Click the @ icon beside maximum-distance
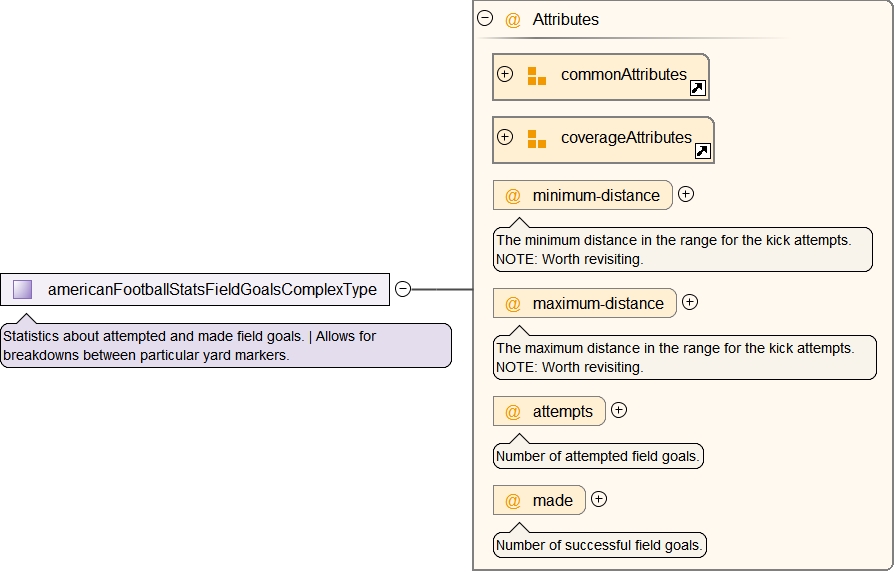The width and height of the screenshot is (895, 572). pyautogui.click(x=513, y=304)
